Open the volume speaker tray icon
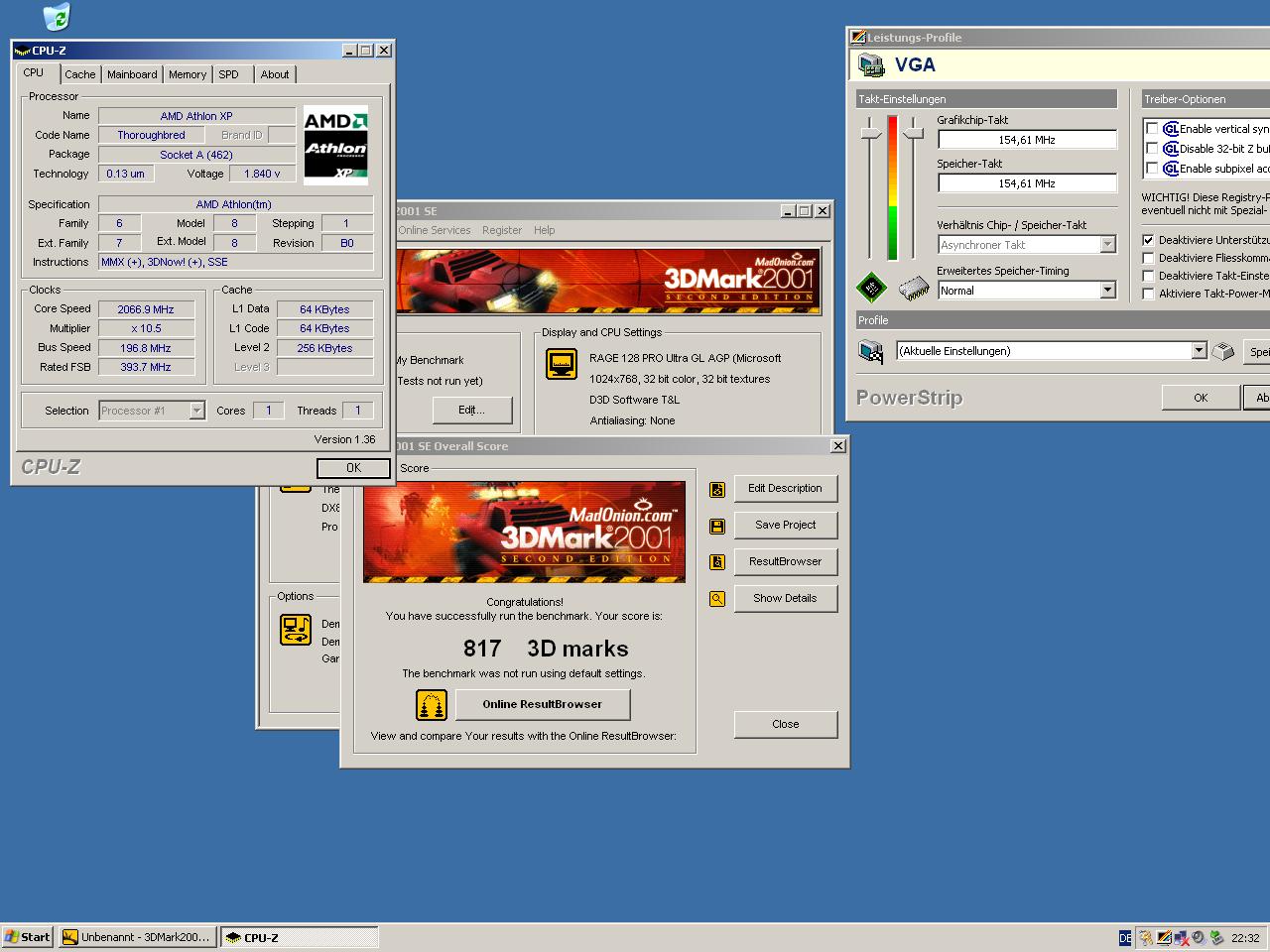The height and width of the screenshot is (952, 1270). 1199,937
